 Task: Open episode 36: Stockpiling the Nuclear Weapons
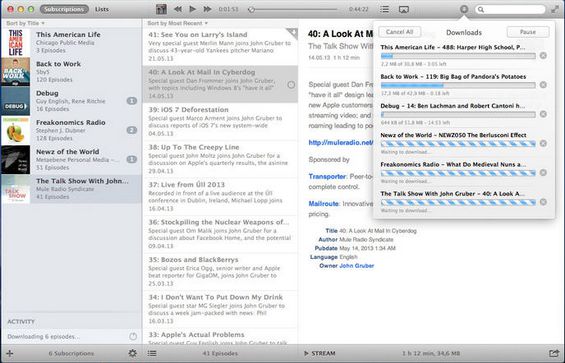(220, 234)
